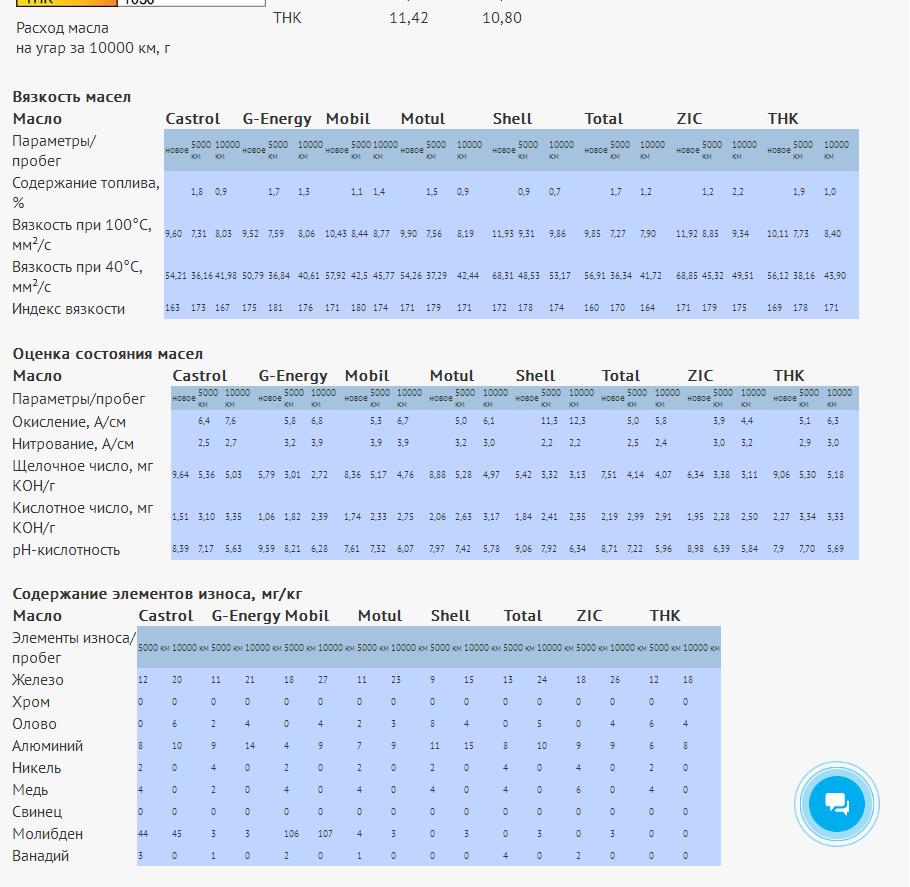The height and width of the screenshot is (887, 910).
Task: Click viscosity index value '160'
Action: [591, 307]
